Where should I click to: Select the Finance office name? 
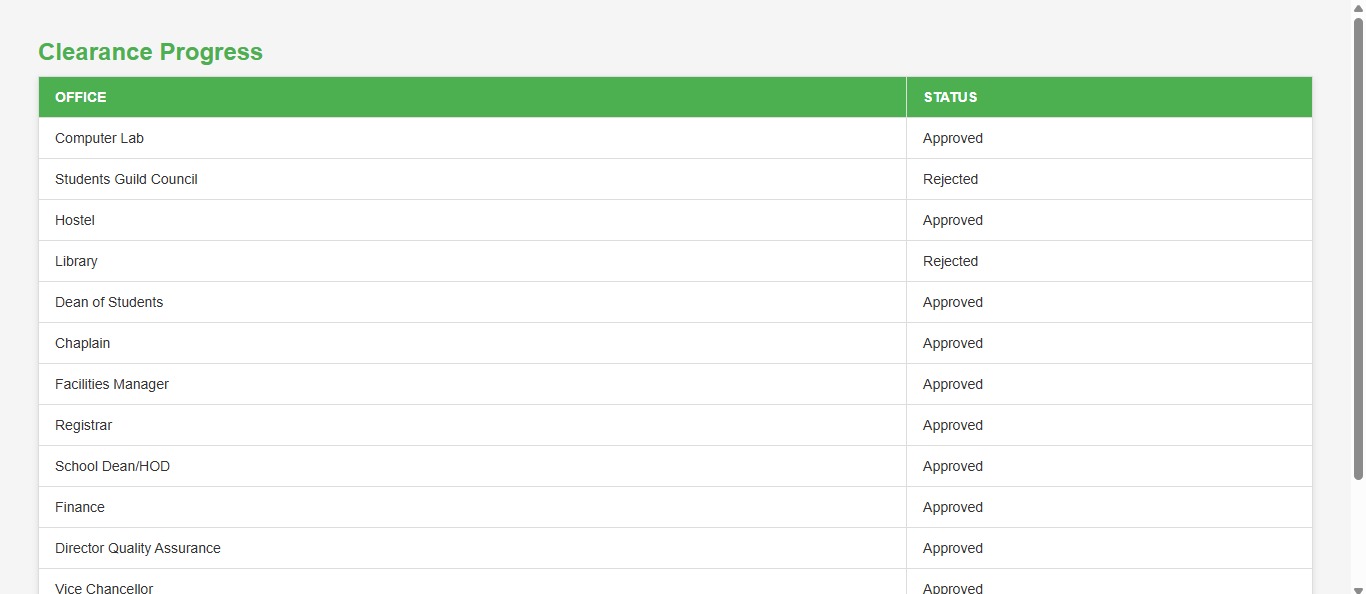click(80, 507)
